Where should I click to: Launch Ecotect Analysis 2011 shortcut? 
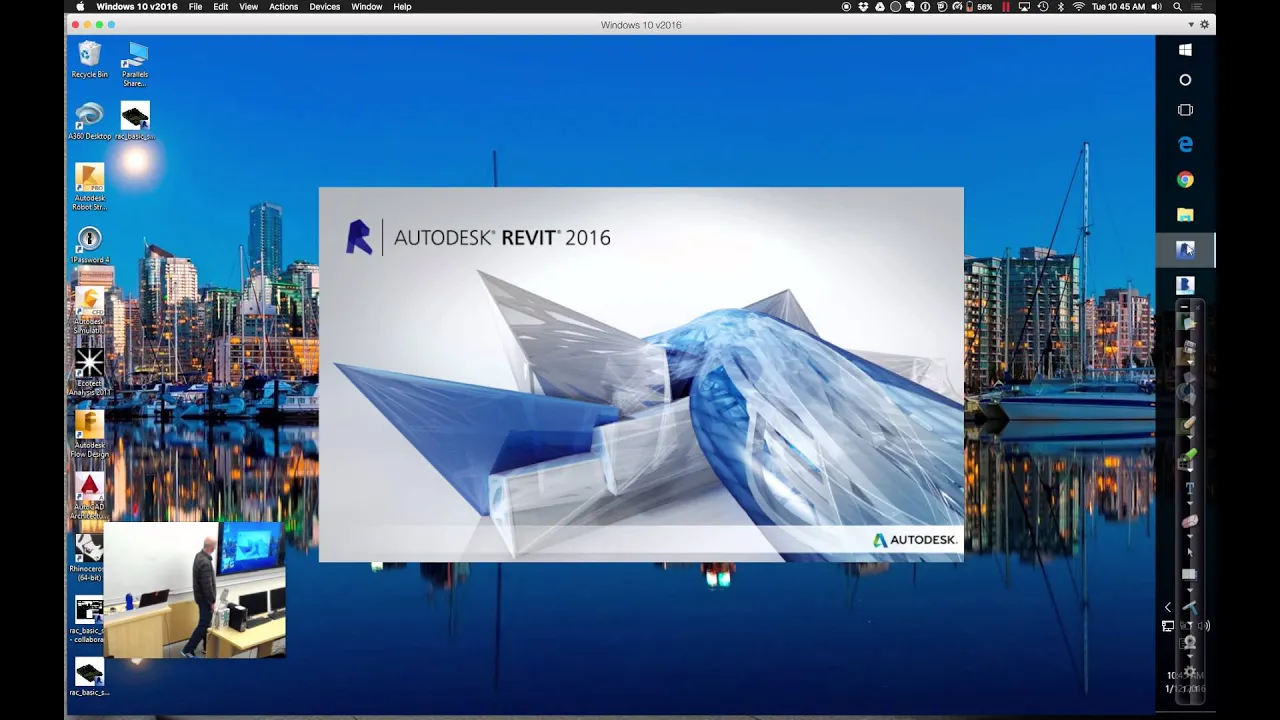click(89, 373)
